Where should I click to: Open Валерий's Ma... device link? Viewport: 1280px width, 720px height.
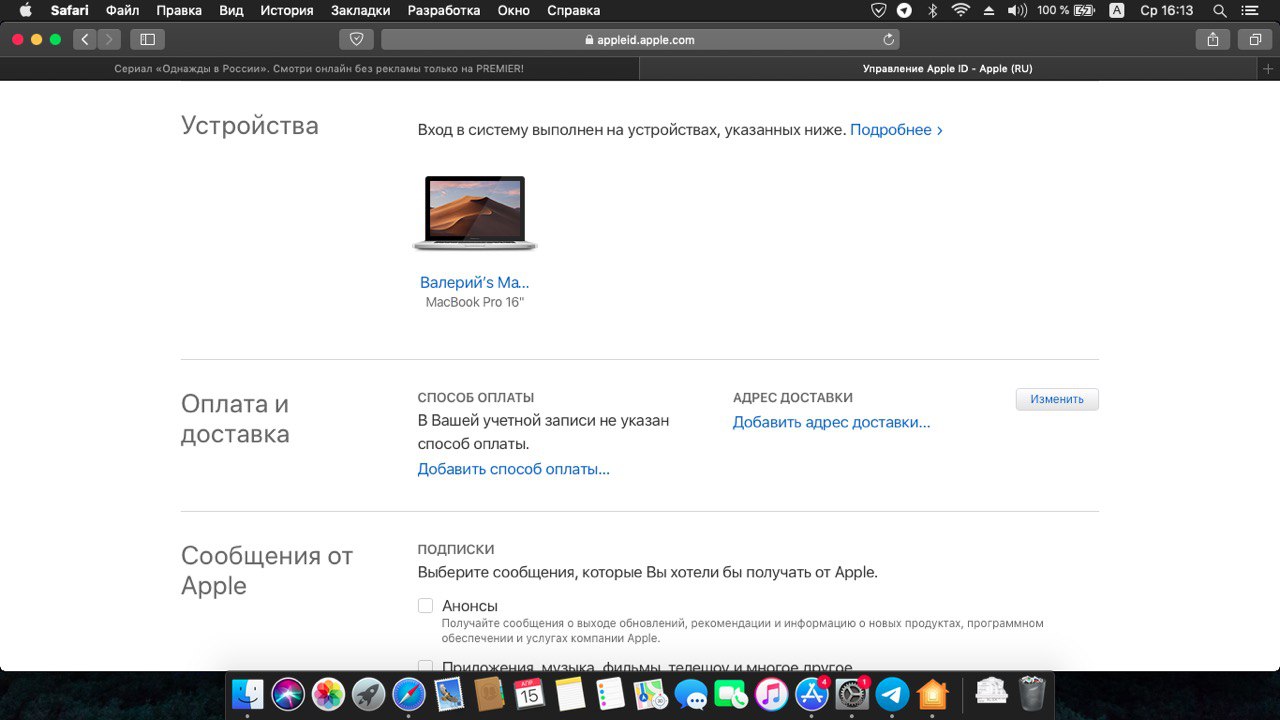click(474, 283)
